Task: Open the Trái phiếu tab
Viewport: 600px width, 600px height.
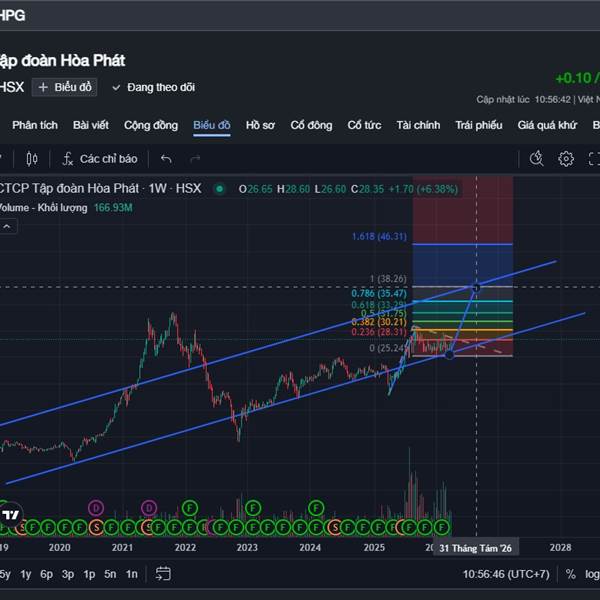Action: click(479, 125)
